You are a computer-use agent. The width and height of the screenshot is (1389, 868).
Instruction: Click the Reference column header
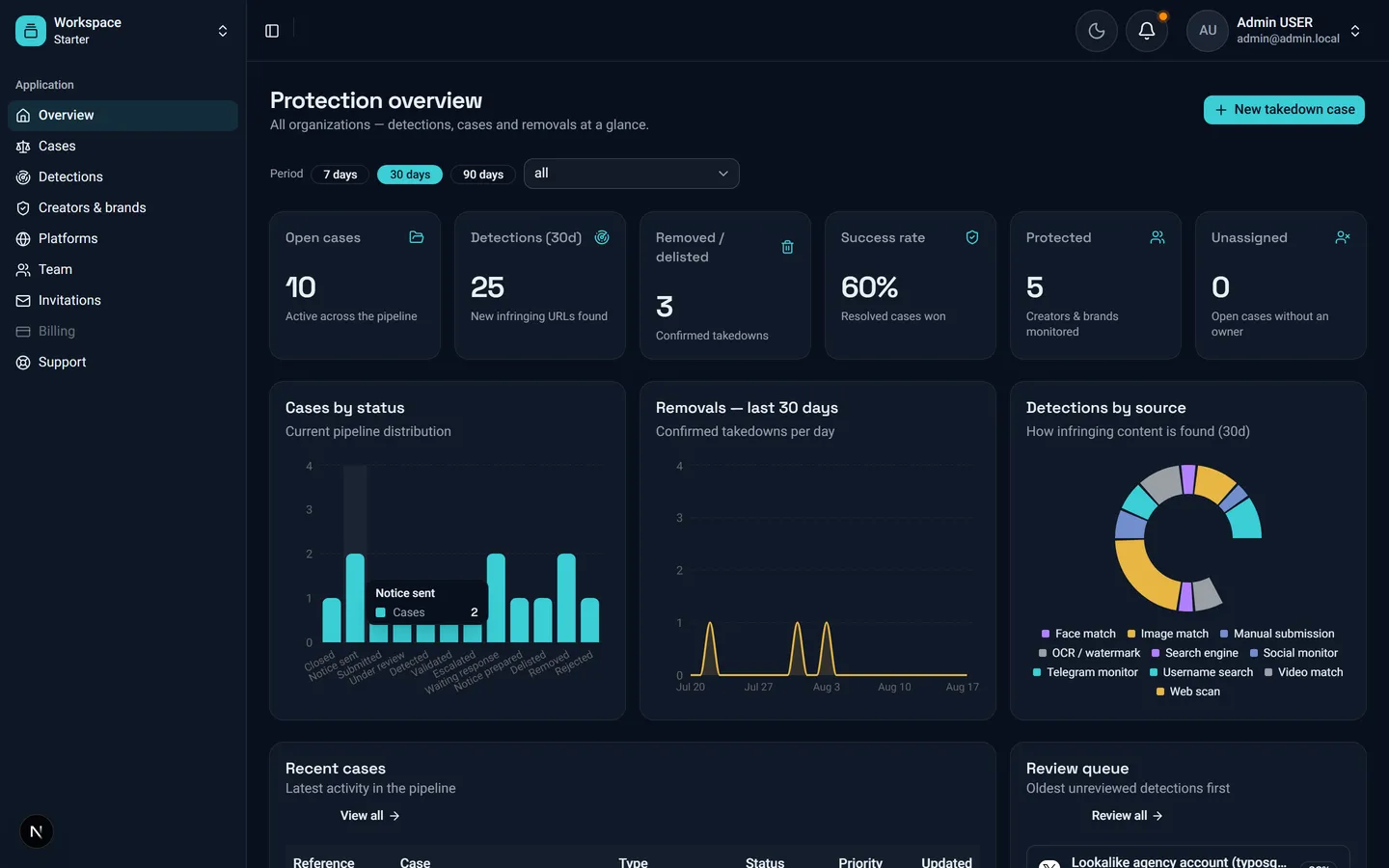[x=324, y=862]
